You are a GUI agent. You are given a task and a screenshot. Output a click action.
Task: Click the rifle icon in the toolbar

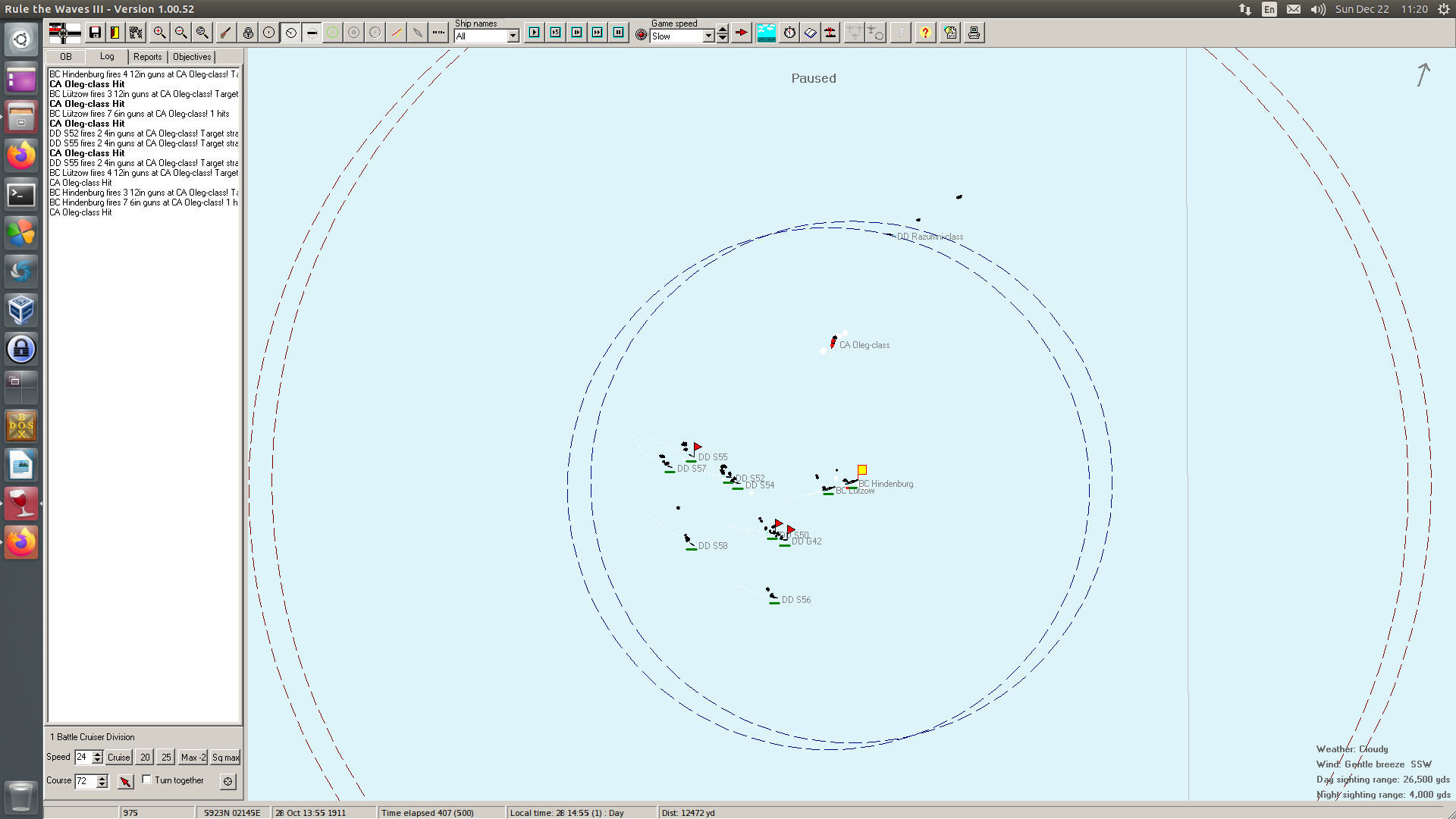coord(226,33)
